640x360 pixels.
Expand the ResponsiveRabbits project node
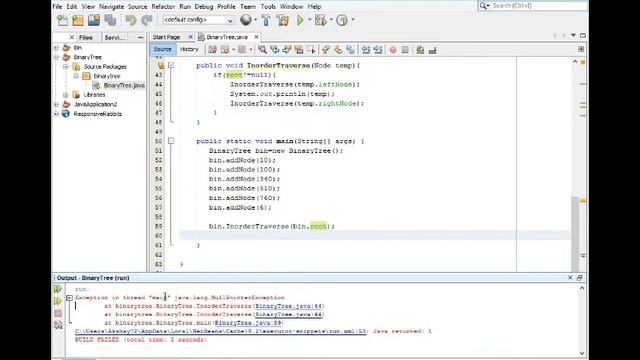click(56, 114)
